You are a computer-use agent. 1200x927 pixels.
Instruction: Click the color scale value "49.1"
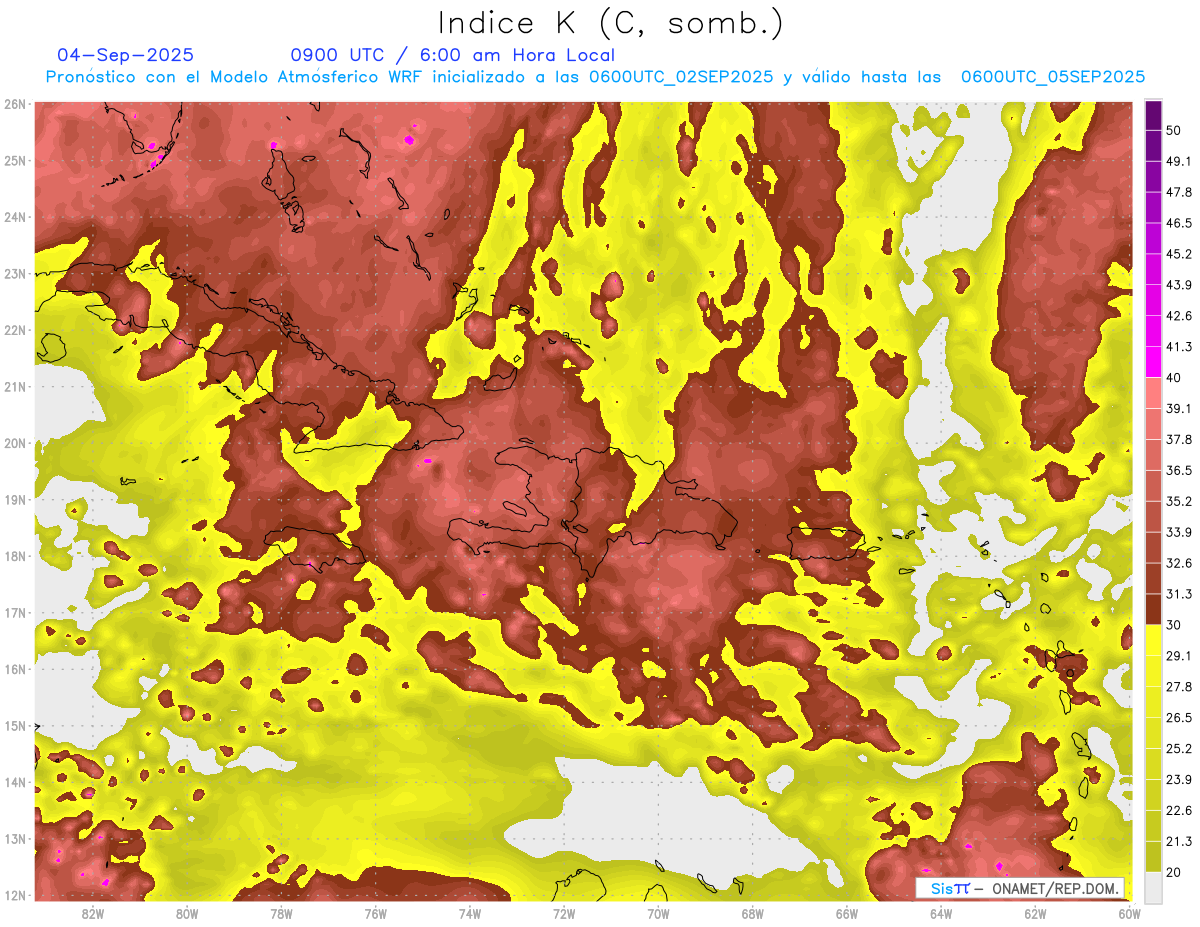(1179, 161)
